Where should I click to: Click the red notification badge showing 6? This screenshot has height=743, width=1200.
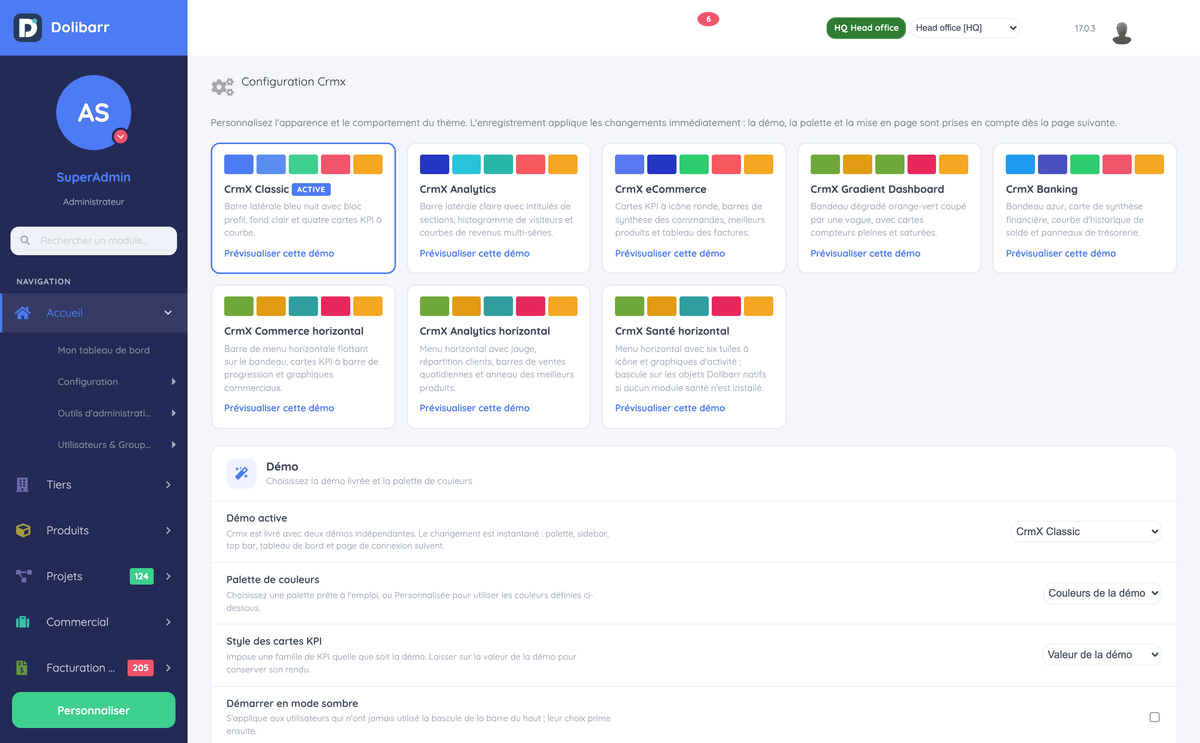tap(708, 19)
